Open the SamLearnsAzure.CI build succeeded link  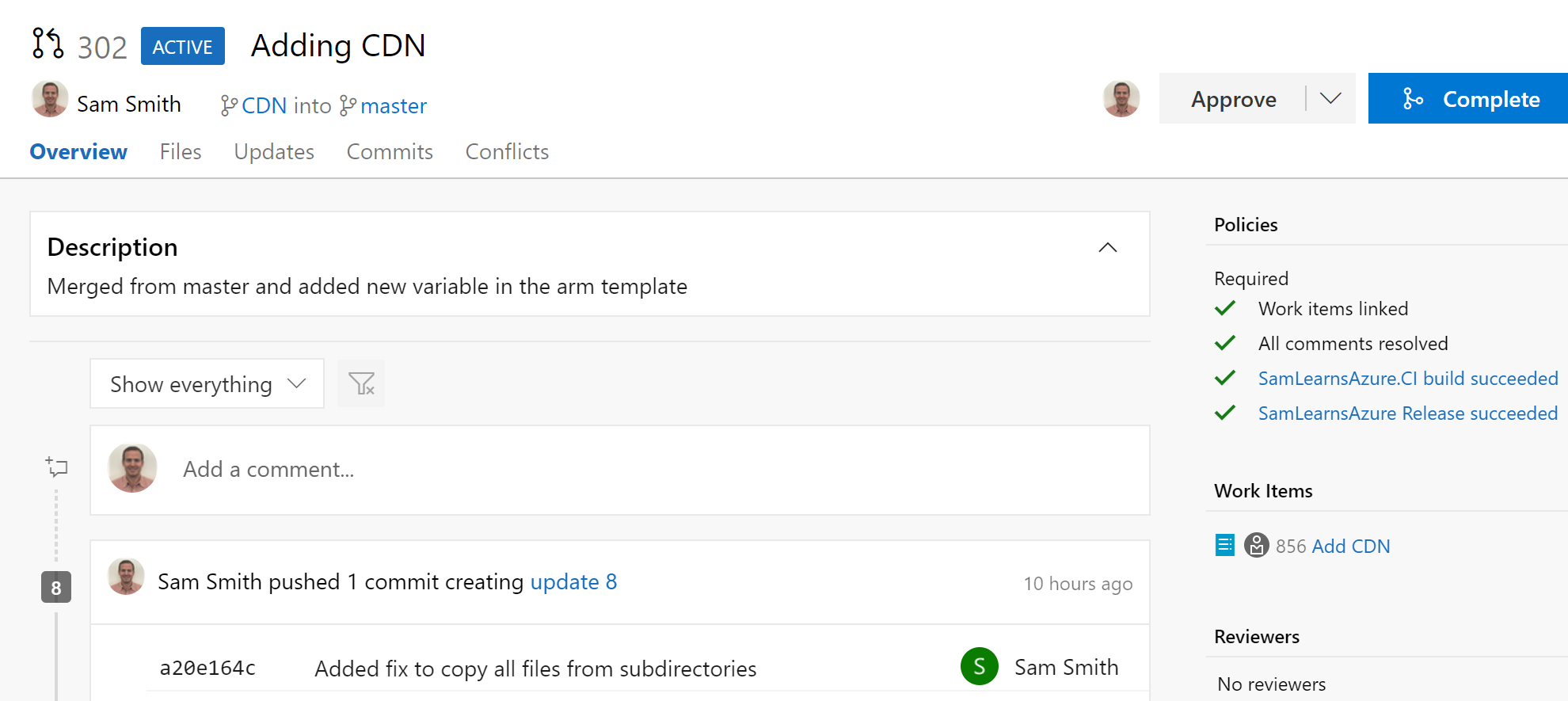coord(1407,379)
